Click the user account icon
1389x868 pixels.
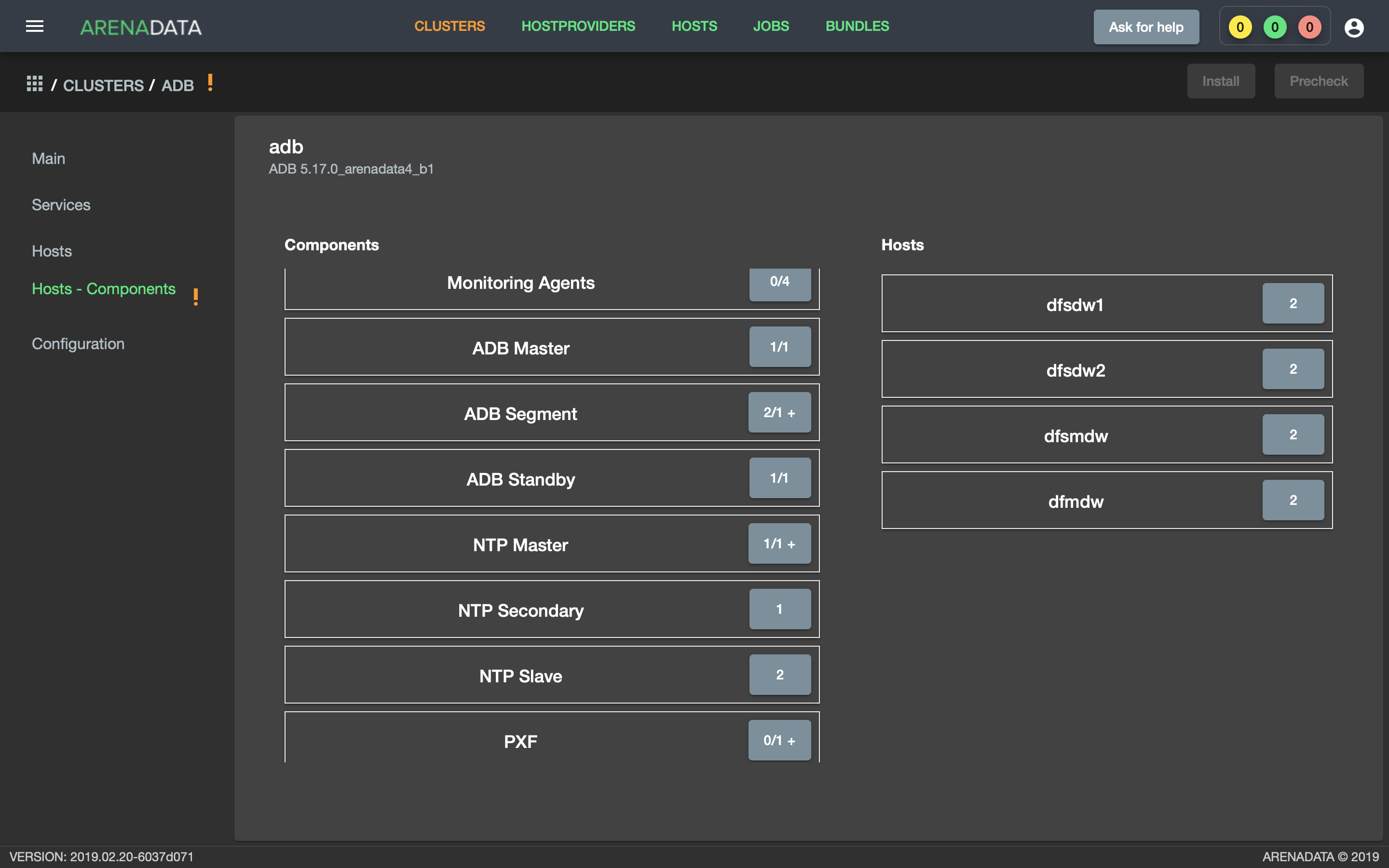point(1354,27)
